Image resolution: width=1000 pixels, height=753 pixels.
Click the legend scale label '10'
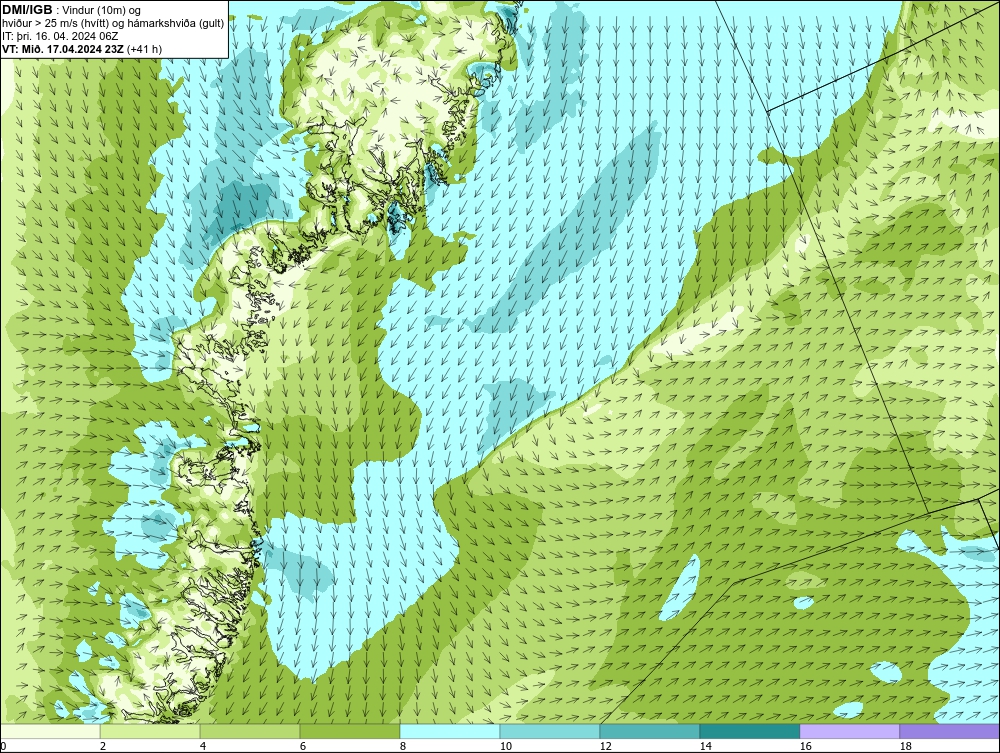pyautogui.click(x=505, y=746)
